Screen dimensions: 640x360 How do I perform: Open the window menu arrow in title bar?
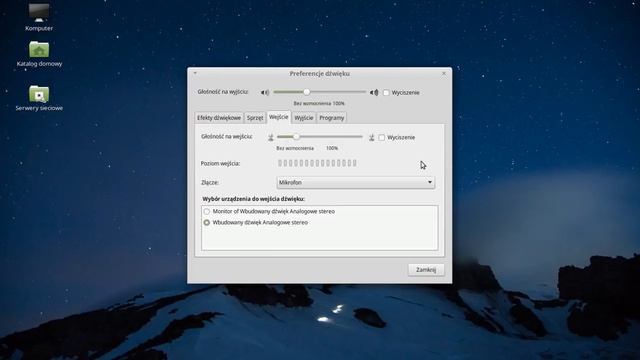point(195,73)
